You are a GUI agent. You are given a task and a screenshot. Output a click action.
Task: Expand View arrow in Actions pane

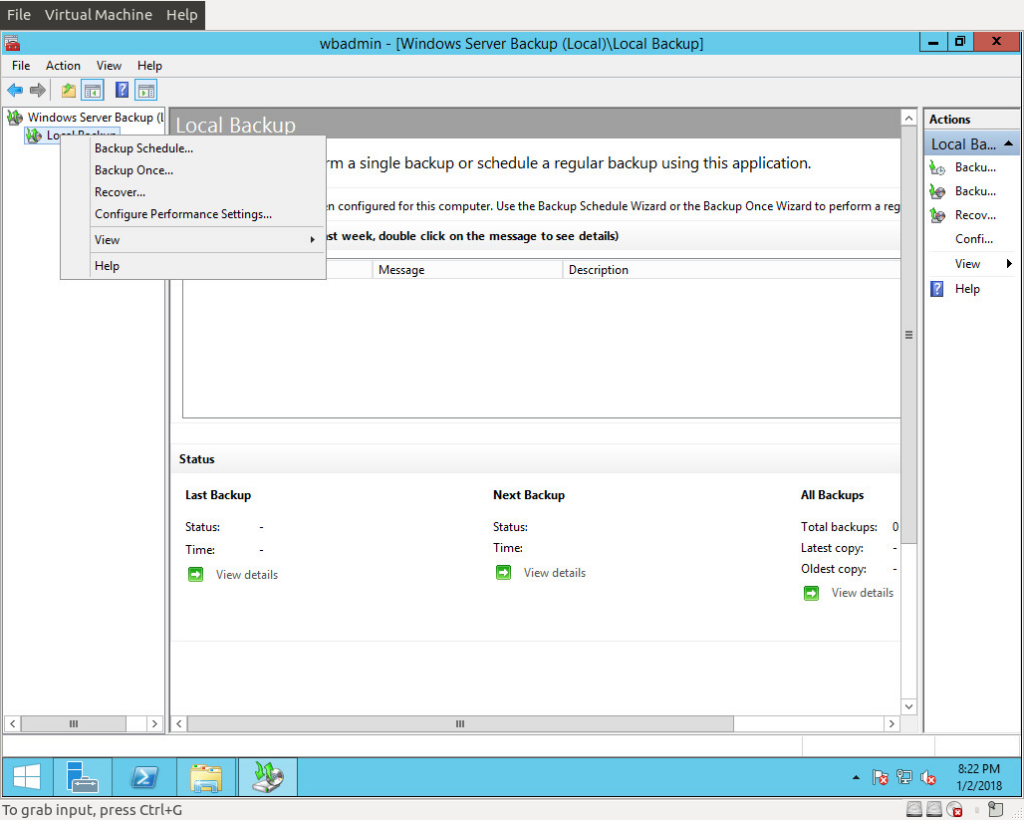click(1009, 264)
